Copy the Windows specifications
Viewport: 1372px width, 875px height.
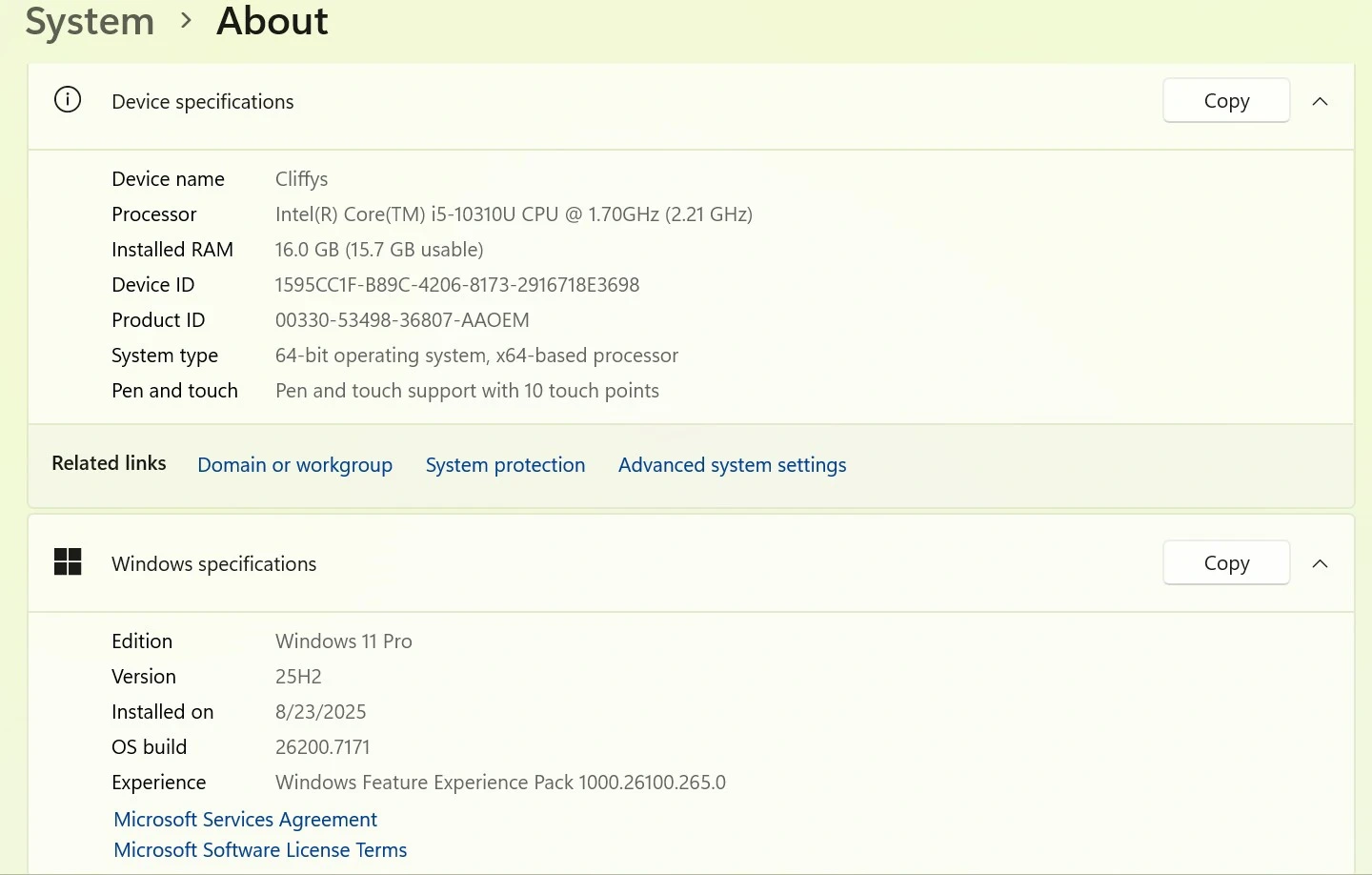point(1225,563)
